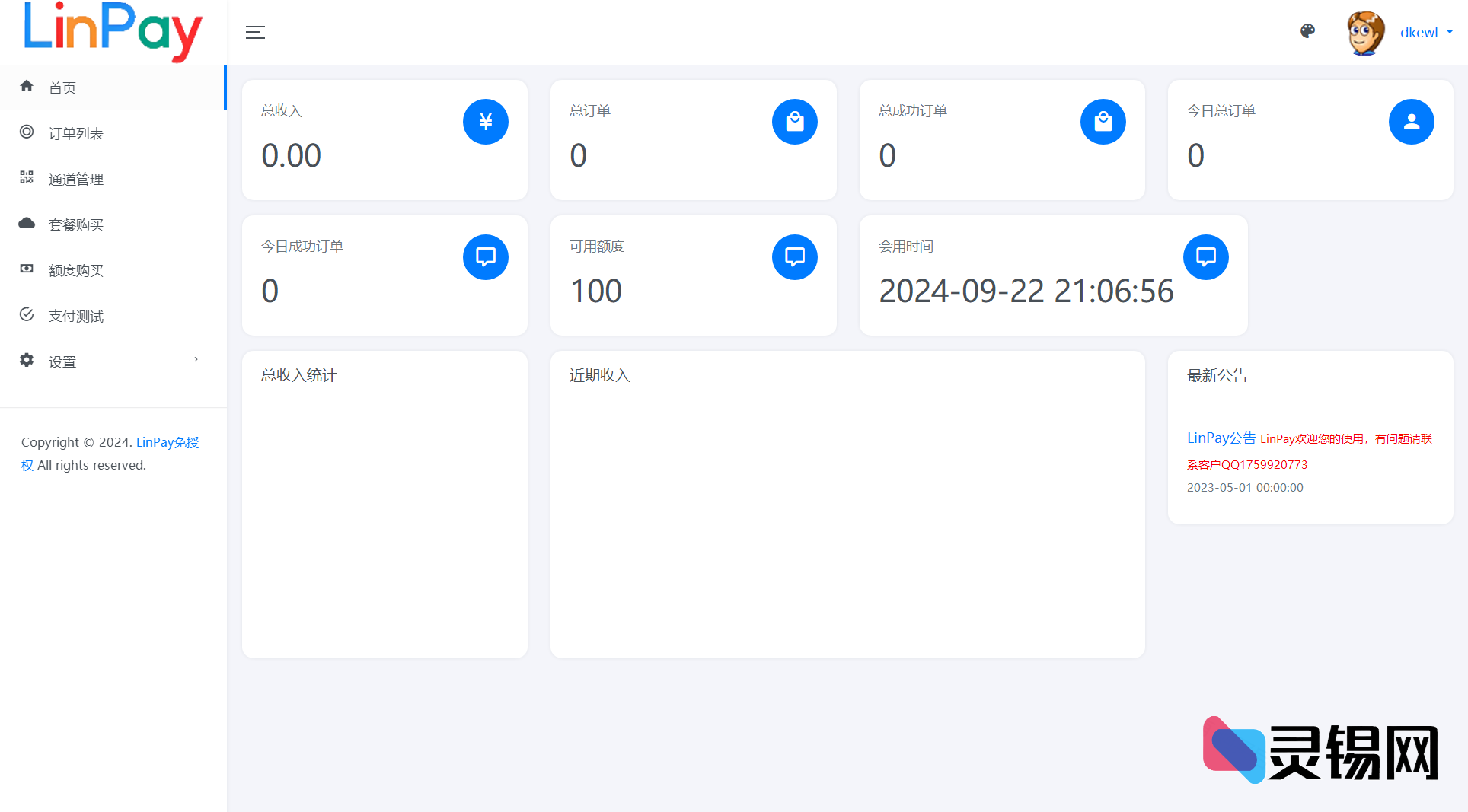Open the dkewl user dropdown
Screen dimensions: 1468x812
[x=1426, y=32]
